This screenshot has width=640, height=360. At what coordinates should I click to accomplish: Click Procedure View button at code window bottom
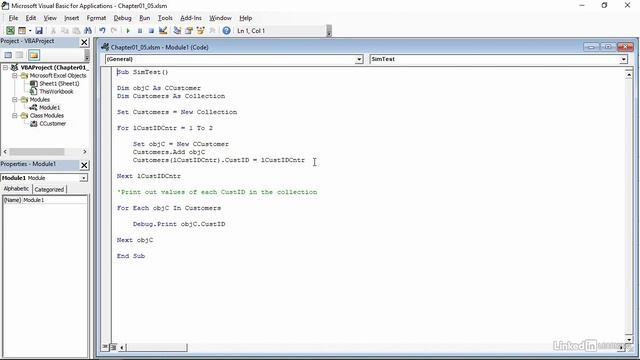[105, 347]
